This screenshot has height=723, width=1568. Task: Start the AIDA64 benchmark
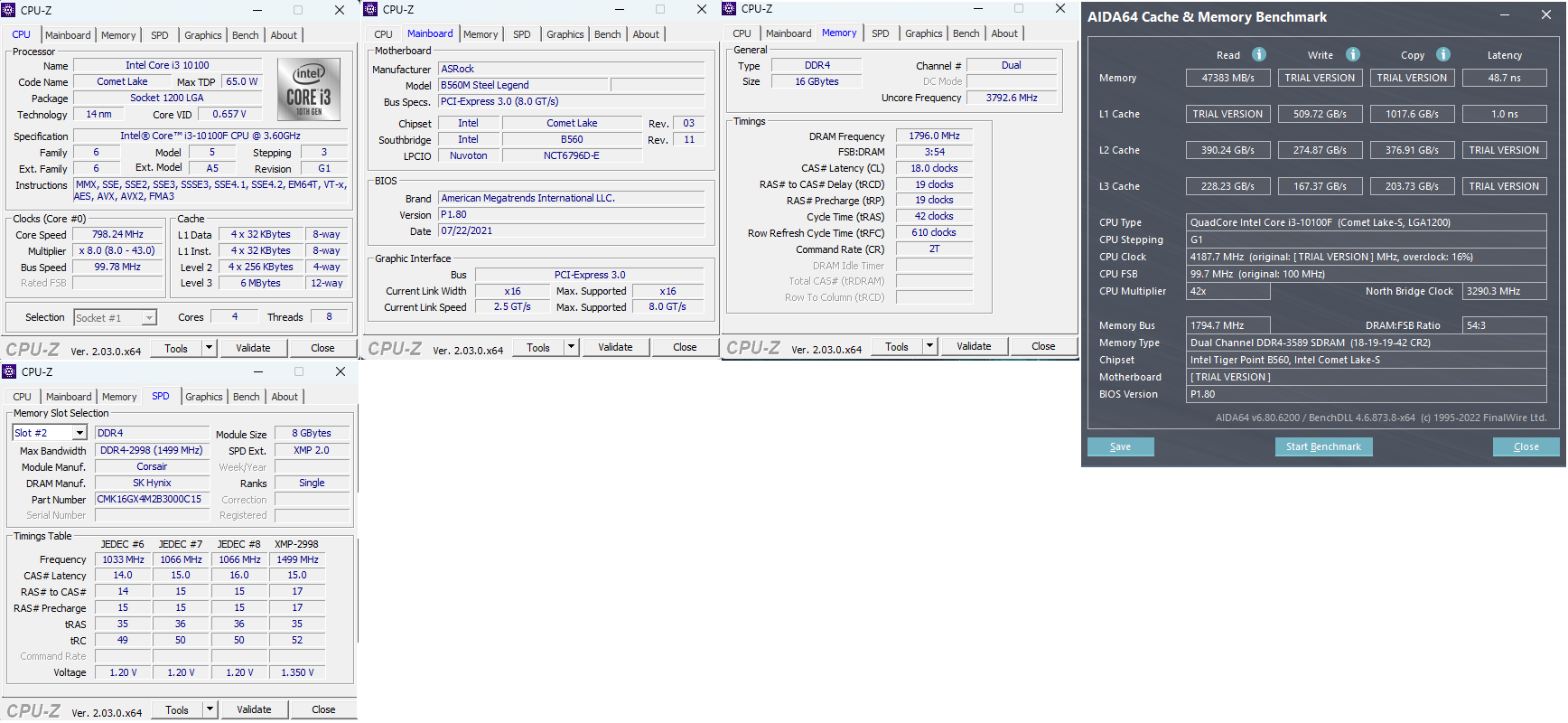click(1324, 446)
